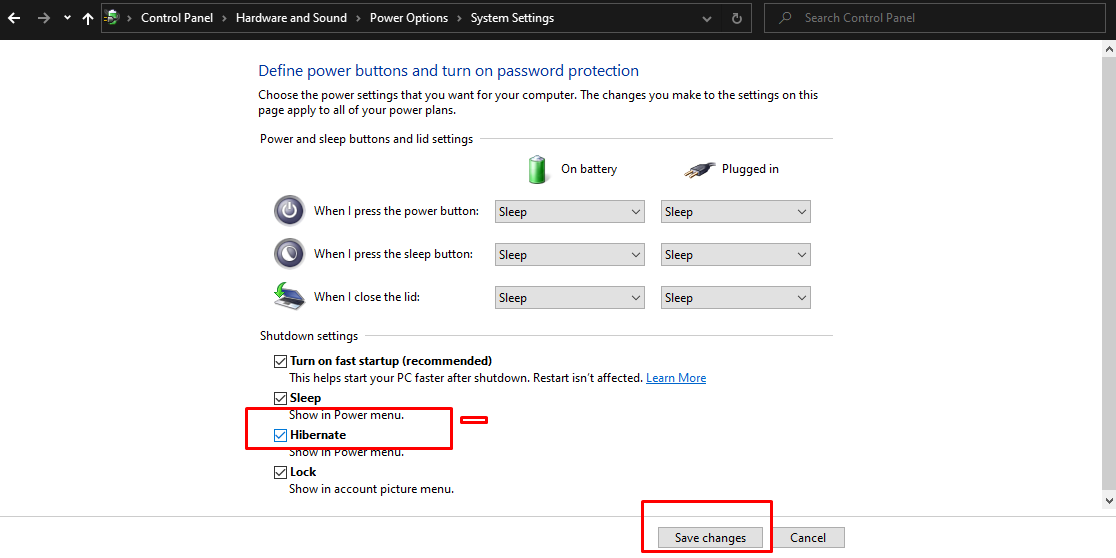Click the sleep button moon icon
Screen dimensions: 1116x558
(289, 253)
